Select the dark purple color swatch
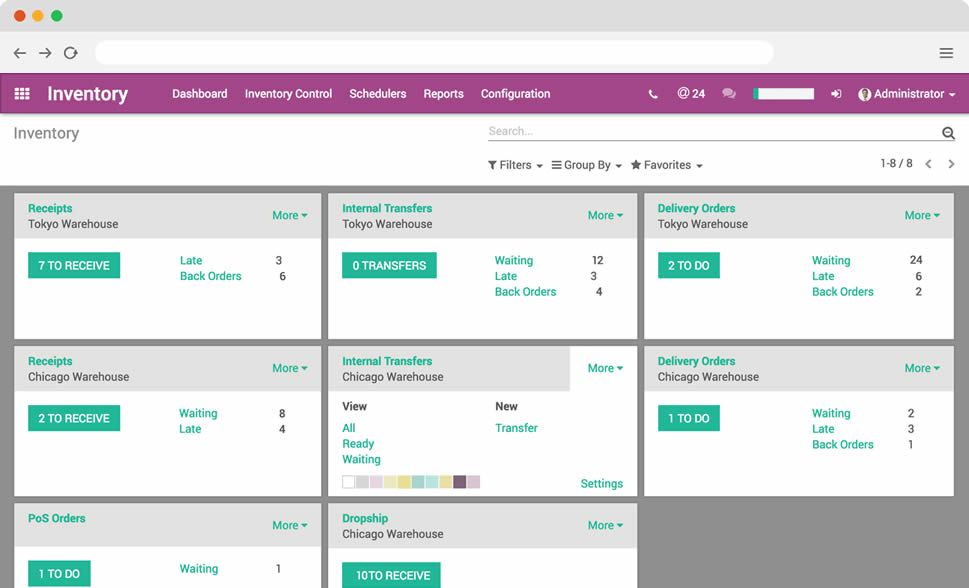Image resolution: width=969 pixels, height=588 pixels. click(x=459, y=481)
